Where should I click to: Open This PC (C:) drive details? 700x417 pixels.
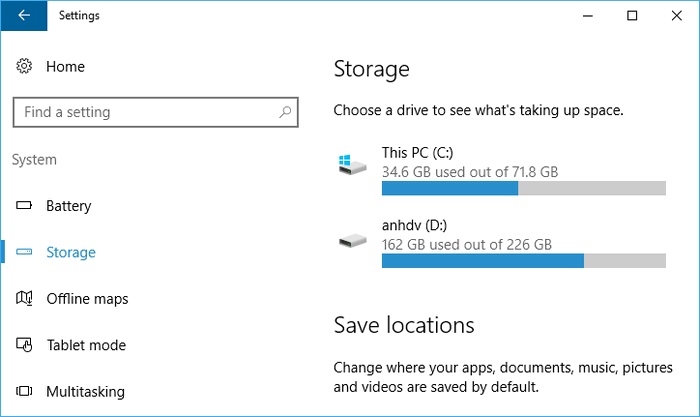click(x=420, y=153)
